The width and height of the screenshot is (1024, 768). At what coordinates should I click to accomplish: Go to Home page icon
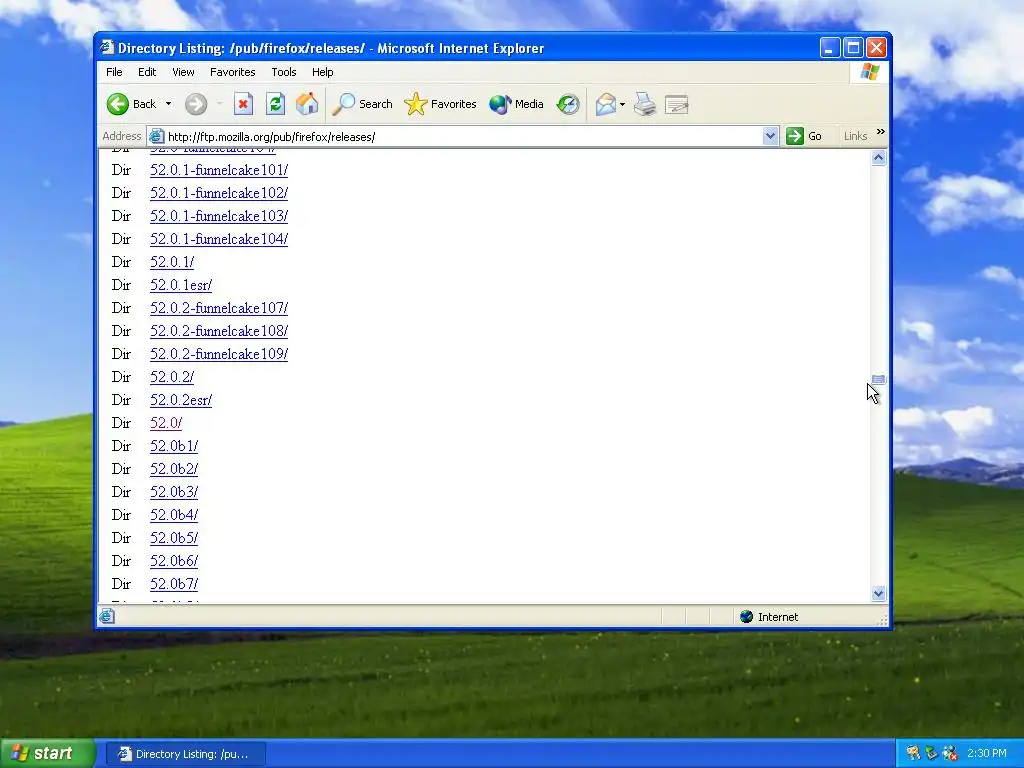(307, 104)
